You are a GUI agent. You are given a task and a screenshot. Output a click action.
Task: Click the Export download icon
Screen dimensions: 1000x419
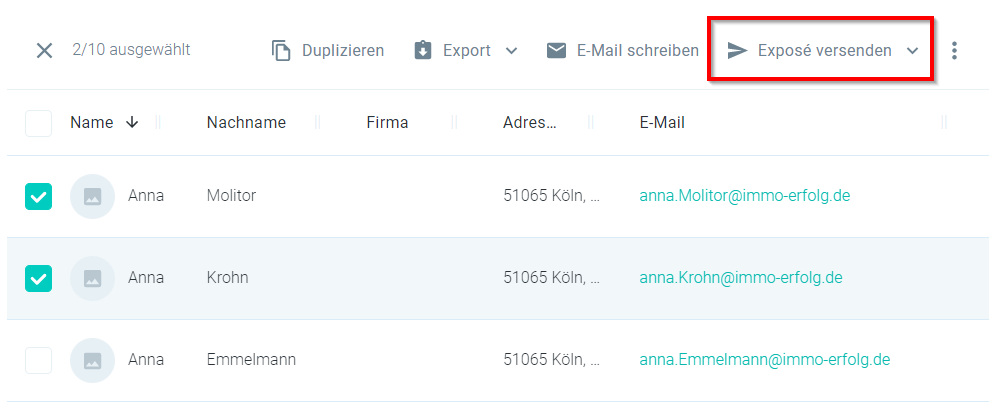click(423, 50)
